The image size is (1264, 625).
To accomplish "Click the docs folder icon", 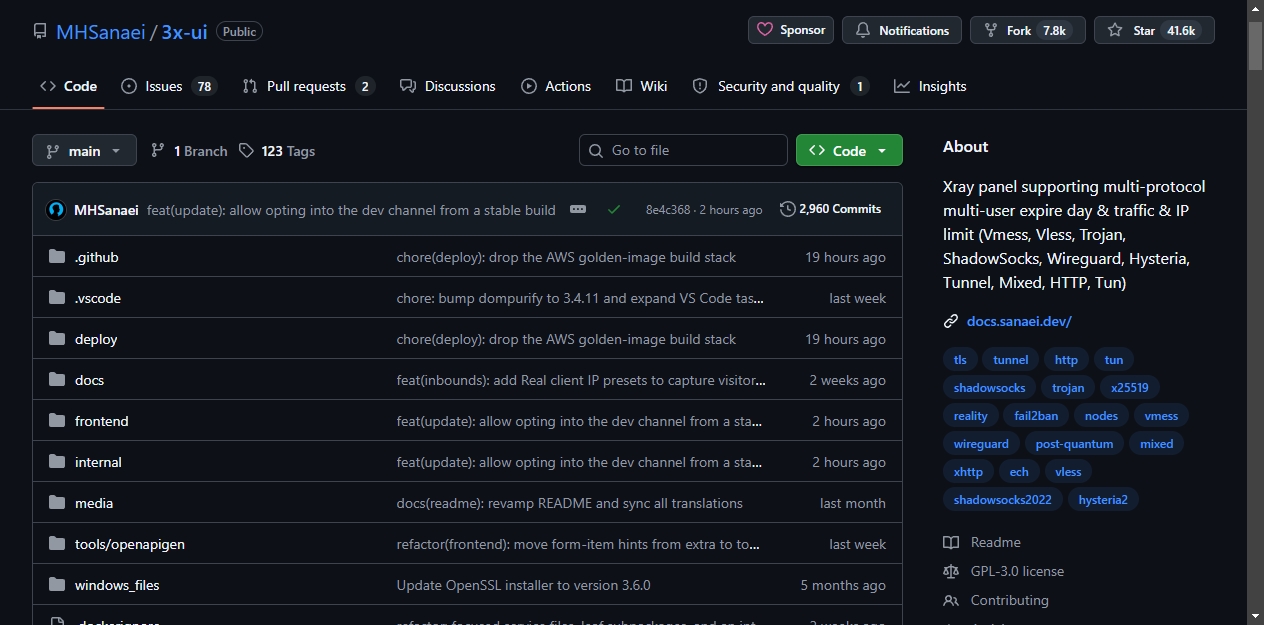I will point(57,380).
